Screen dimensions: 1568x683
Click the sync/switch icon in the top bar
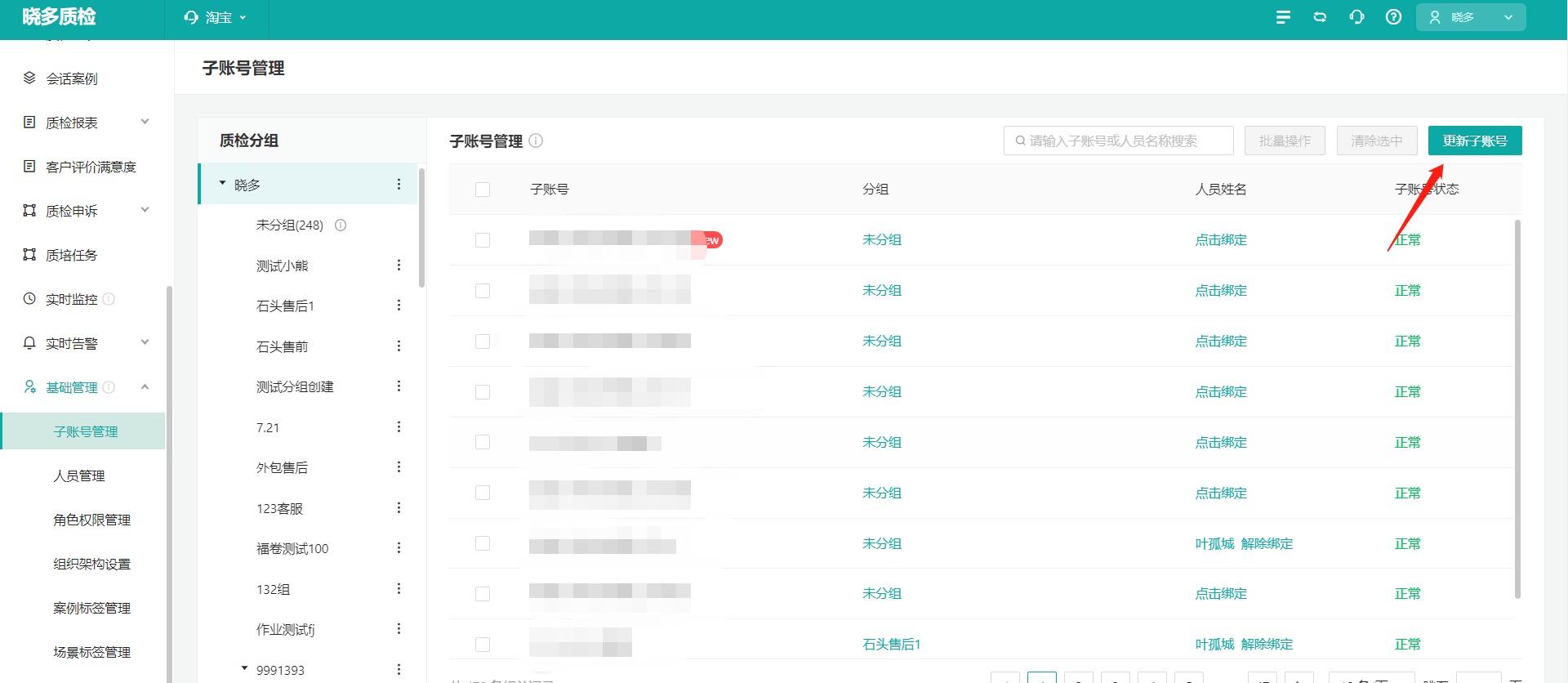point(1320,17)
